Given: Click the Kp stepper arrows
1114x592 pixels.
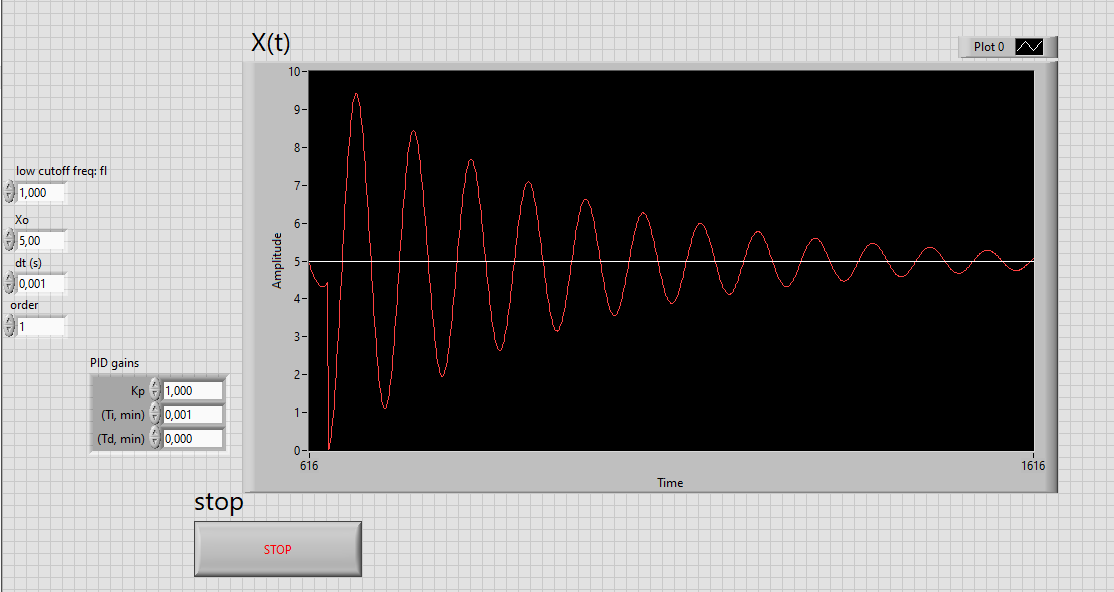Looking at the screenshot, I should (155, 390).
